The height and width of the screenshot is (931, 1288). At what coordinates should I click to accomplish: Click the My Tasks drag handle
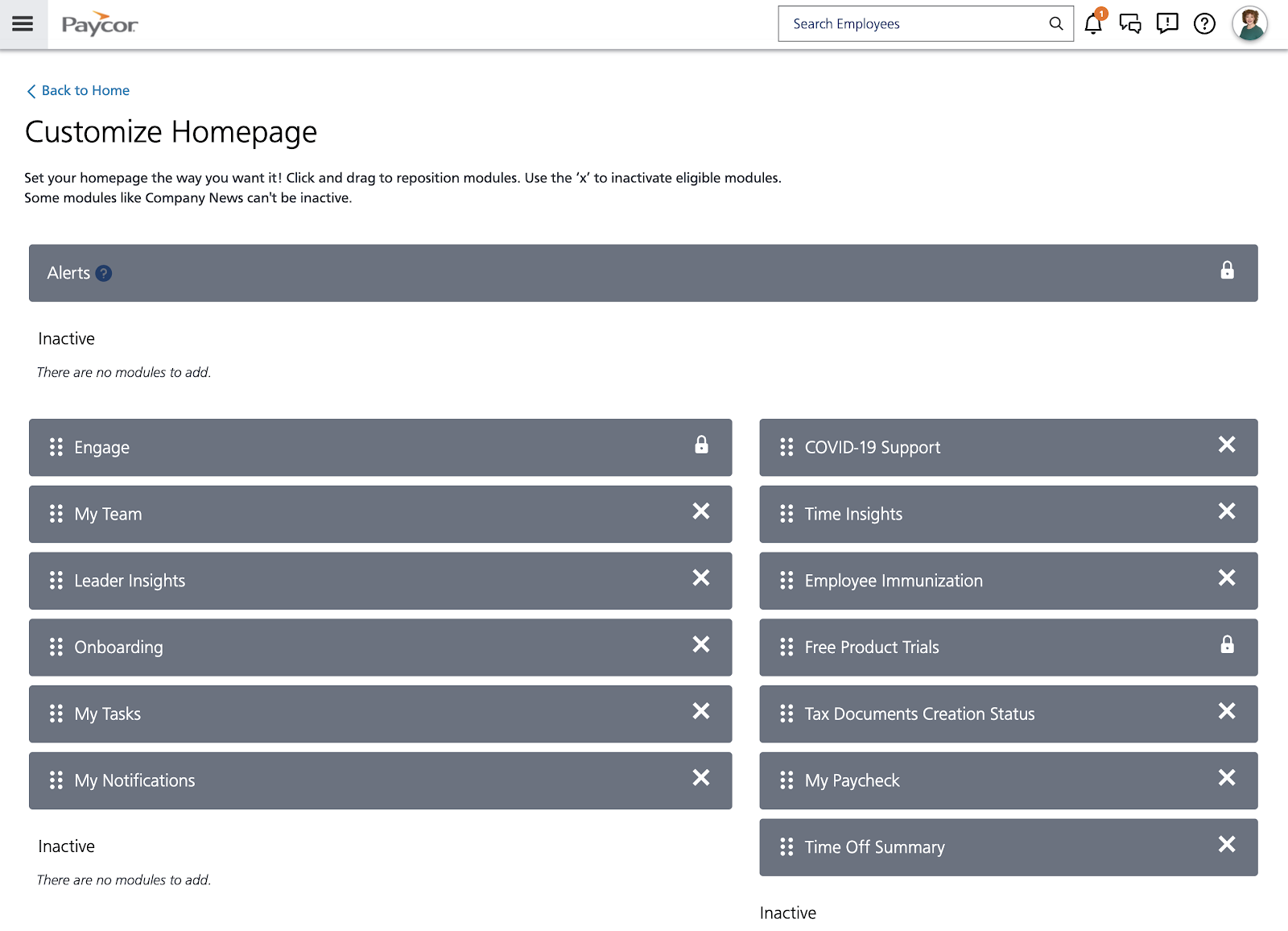click(56, 714)
